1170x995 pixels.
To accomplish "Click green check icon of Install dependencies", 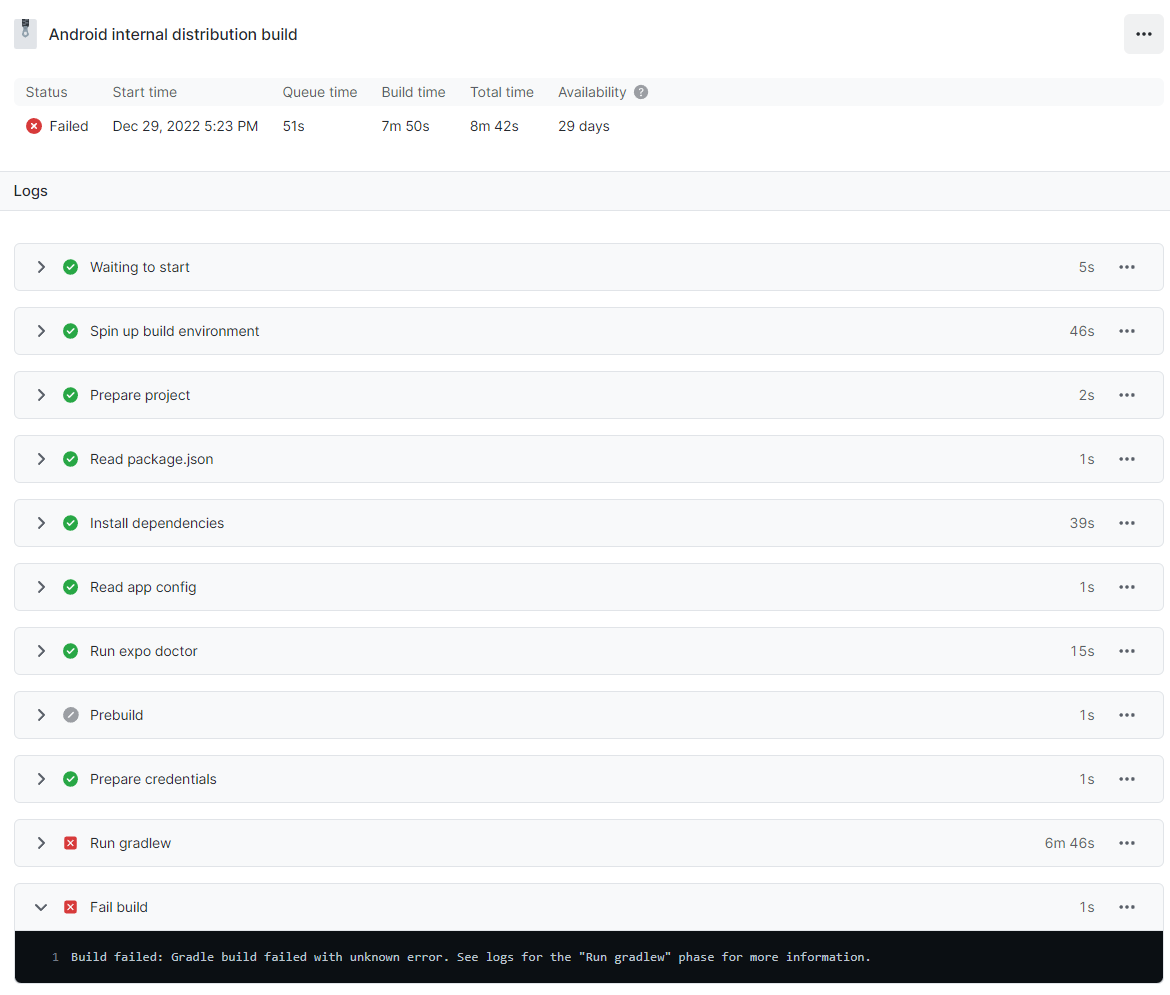I will [70, 523].
